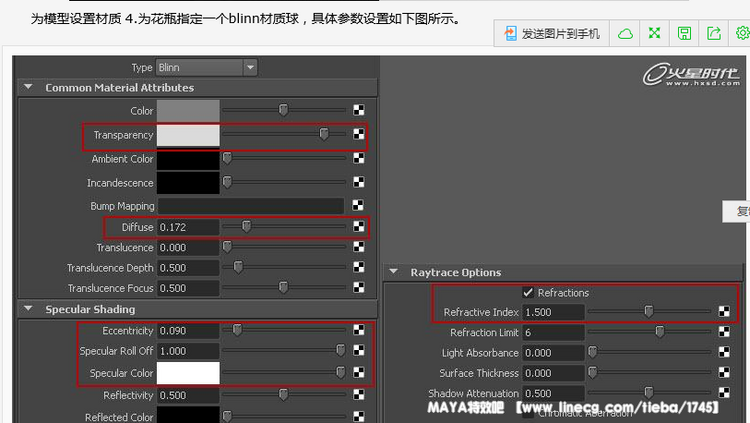Image resolution: width=750 pixels, height=423 pixels.
Task: Open map button for Transparency attribute
Action: pos(359,134)
